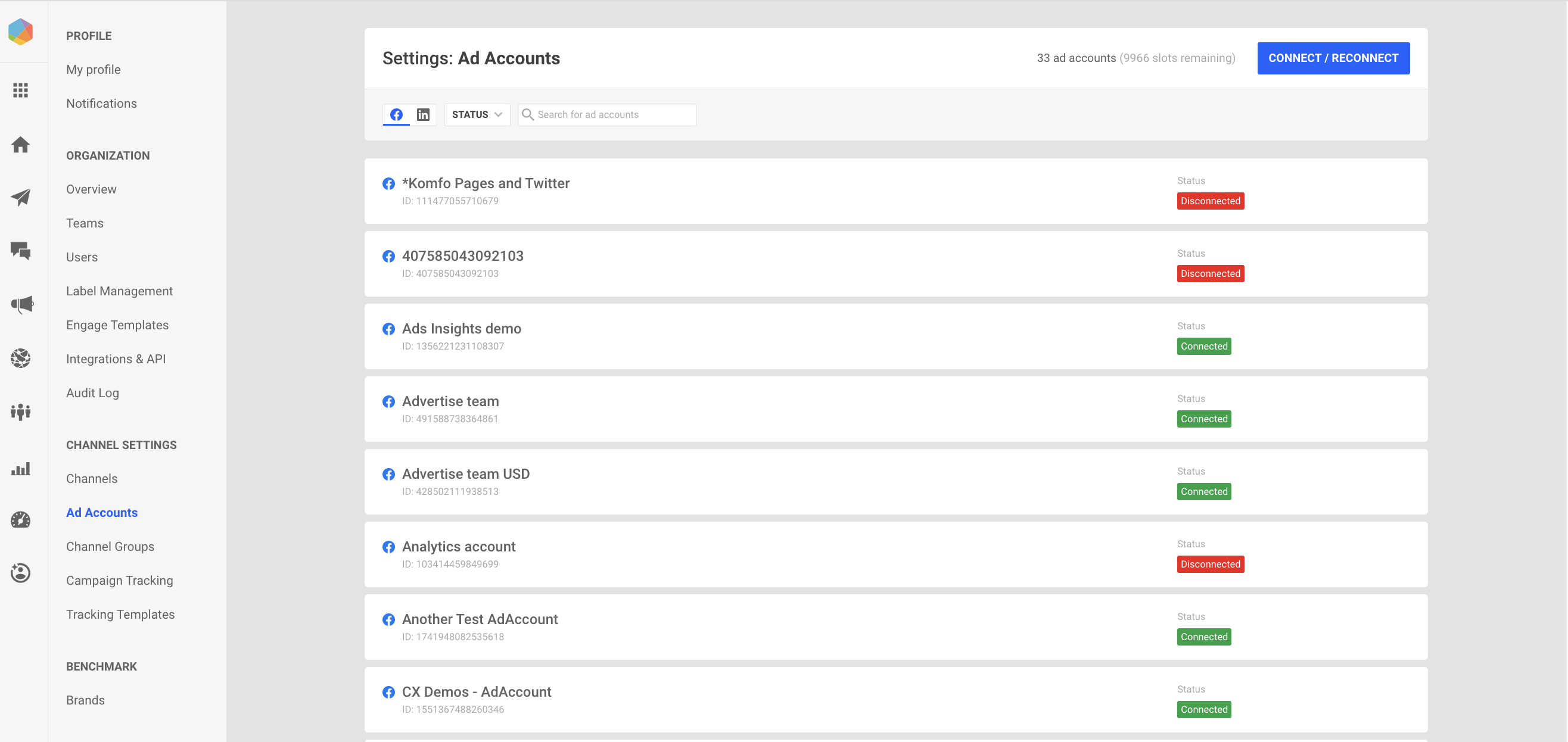
Task: Open the Publish paper plane icon
Action: [21, 197]
